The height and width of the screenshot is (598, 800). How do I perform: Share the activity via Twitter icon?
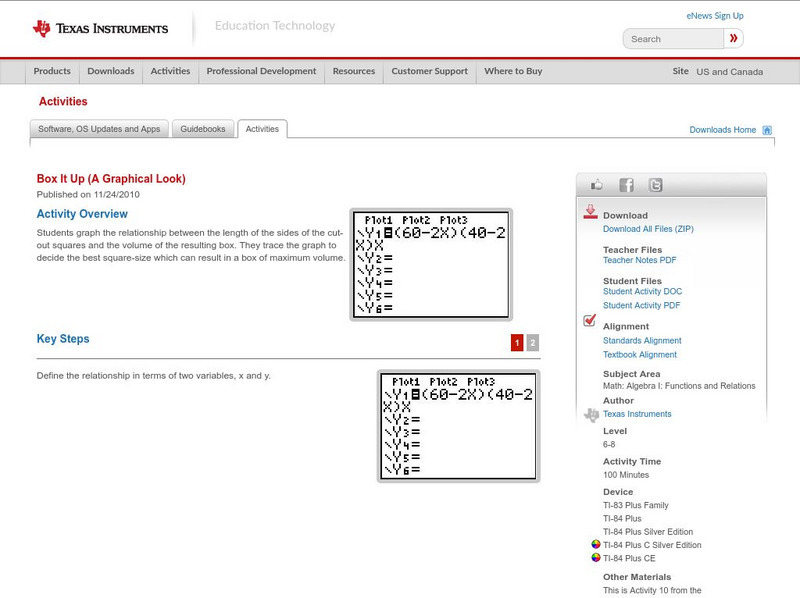click(x=655, y=185)
